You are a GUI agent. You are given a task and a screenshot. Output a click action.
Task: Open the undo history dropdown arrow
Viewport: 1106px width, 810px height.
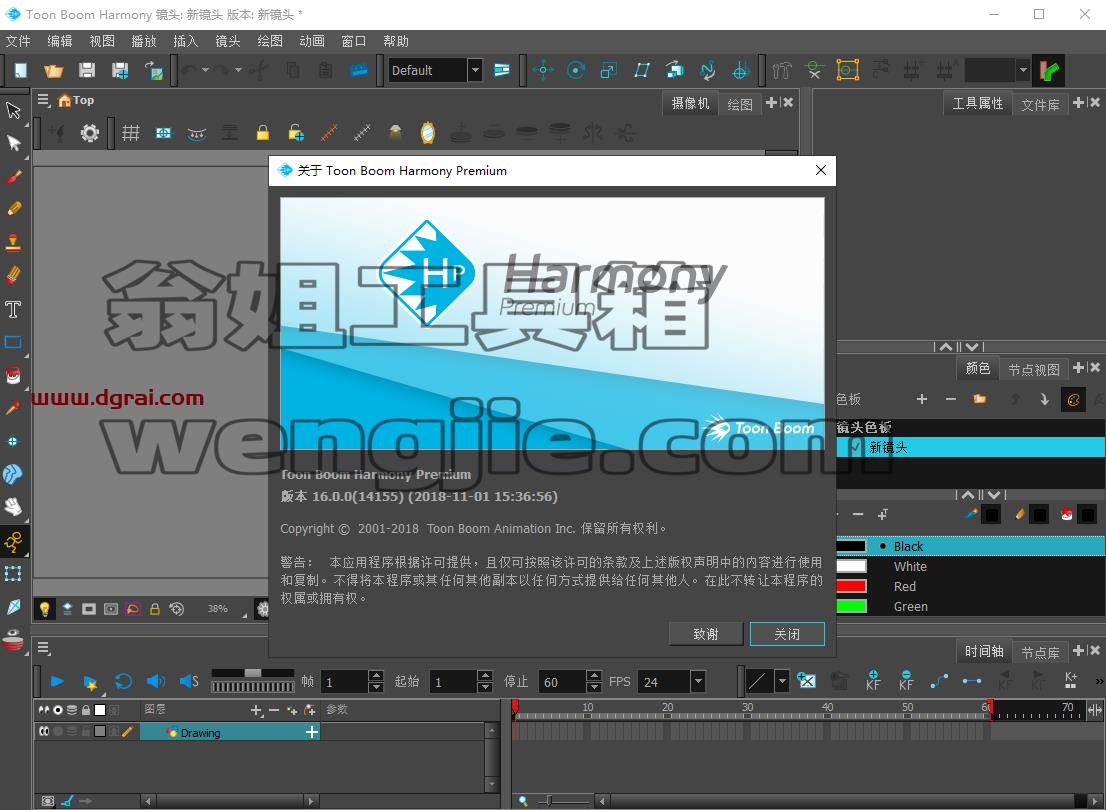(x=205, y=70)
